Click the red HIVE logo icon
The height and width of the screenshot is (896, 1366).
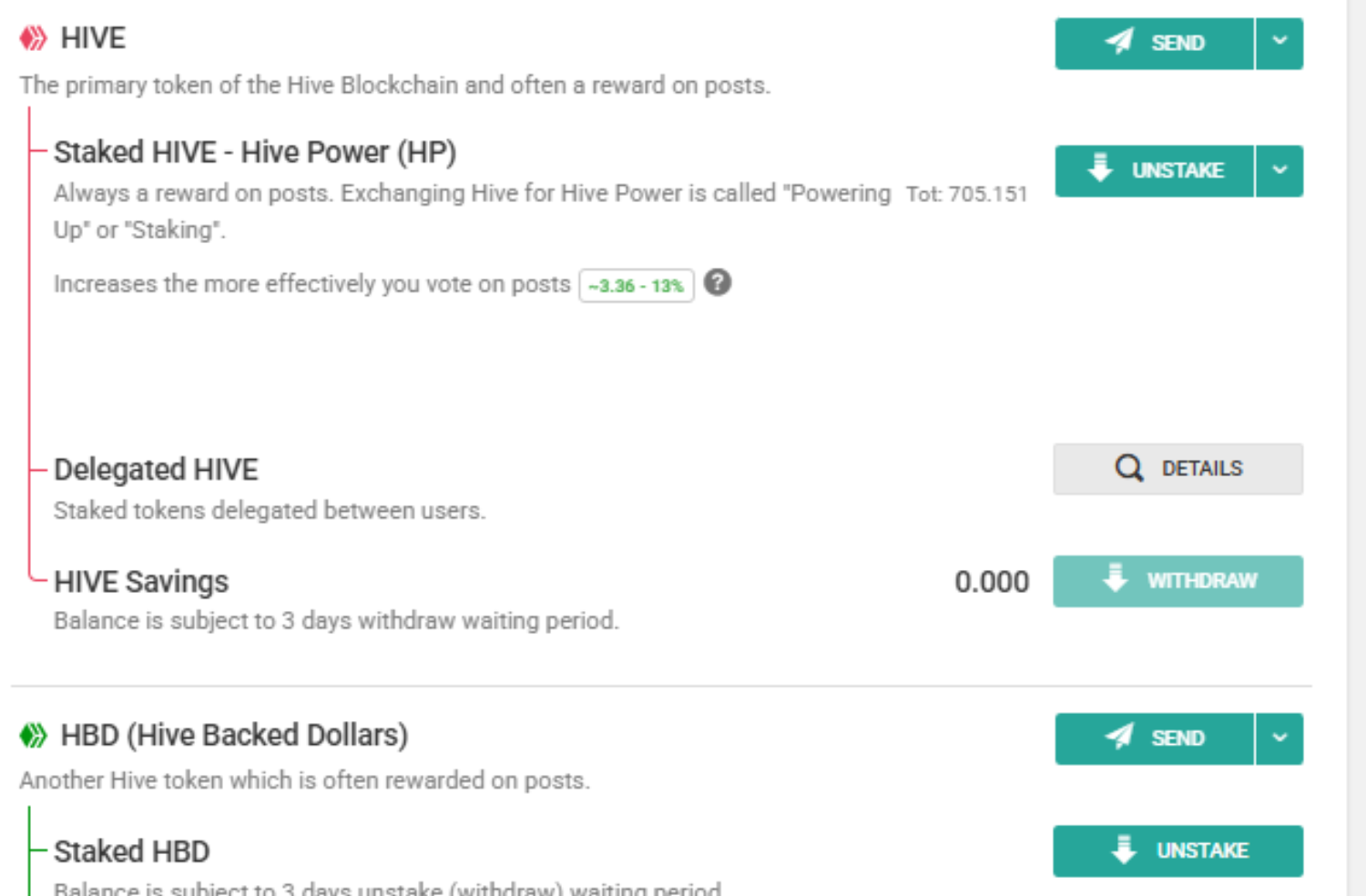tap(33, 38)
